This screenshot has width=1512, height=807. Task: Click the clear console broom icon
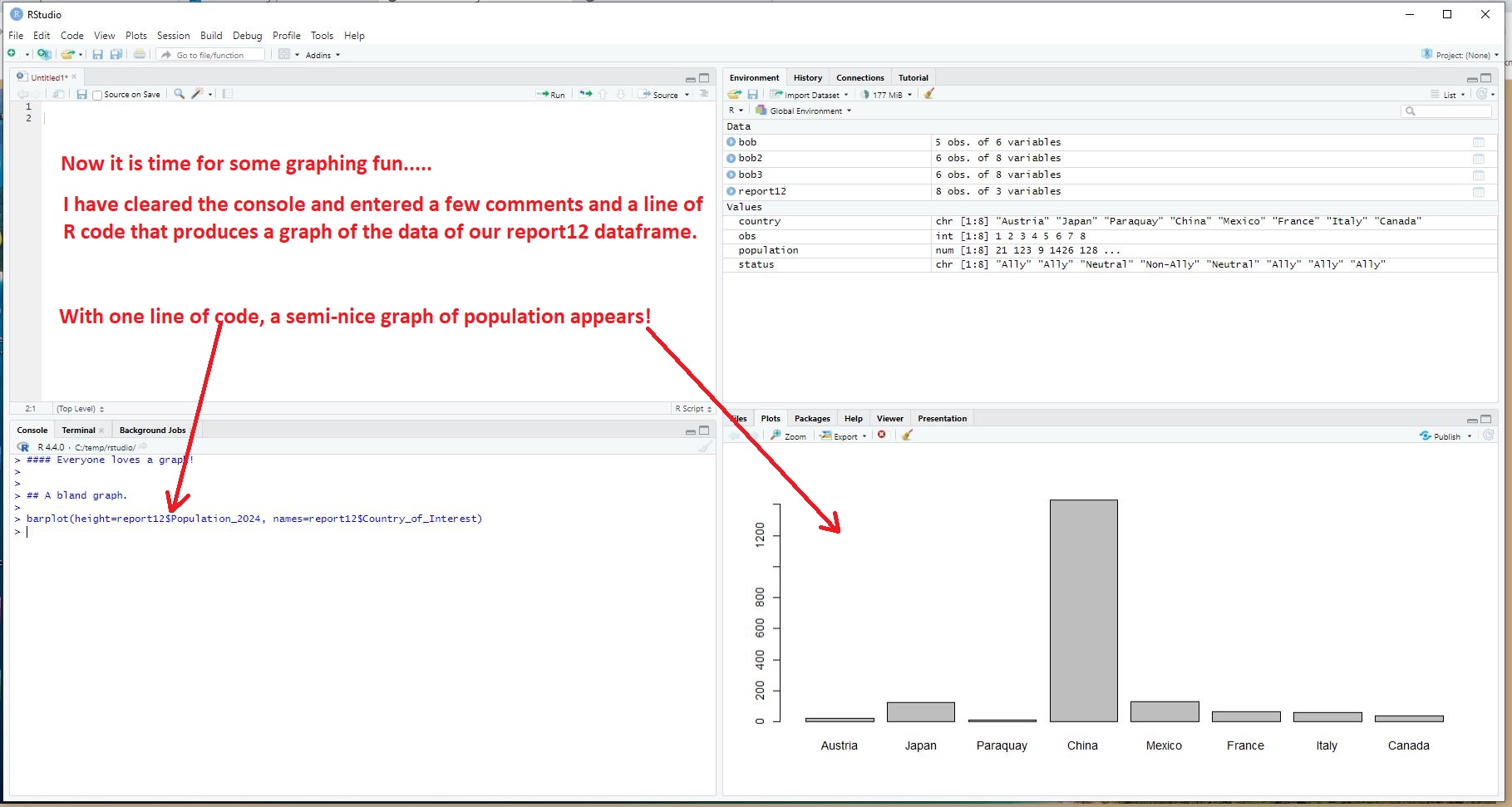tap(704, 447)
